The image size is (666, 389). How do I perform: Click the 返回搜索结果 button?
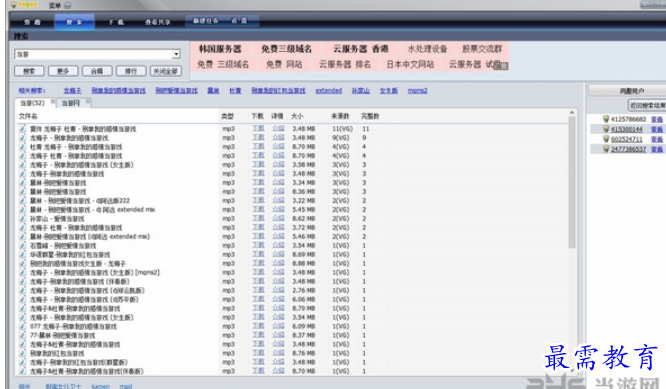[647, 105]
